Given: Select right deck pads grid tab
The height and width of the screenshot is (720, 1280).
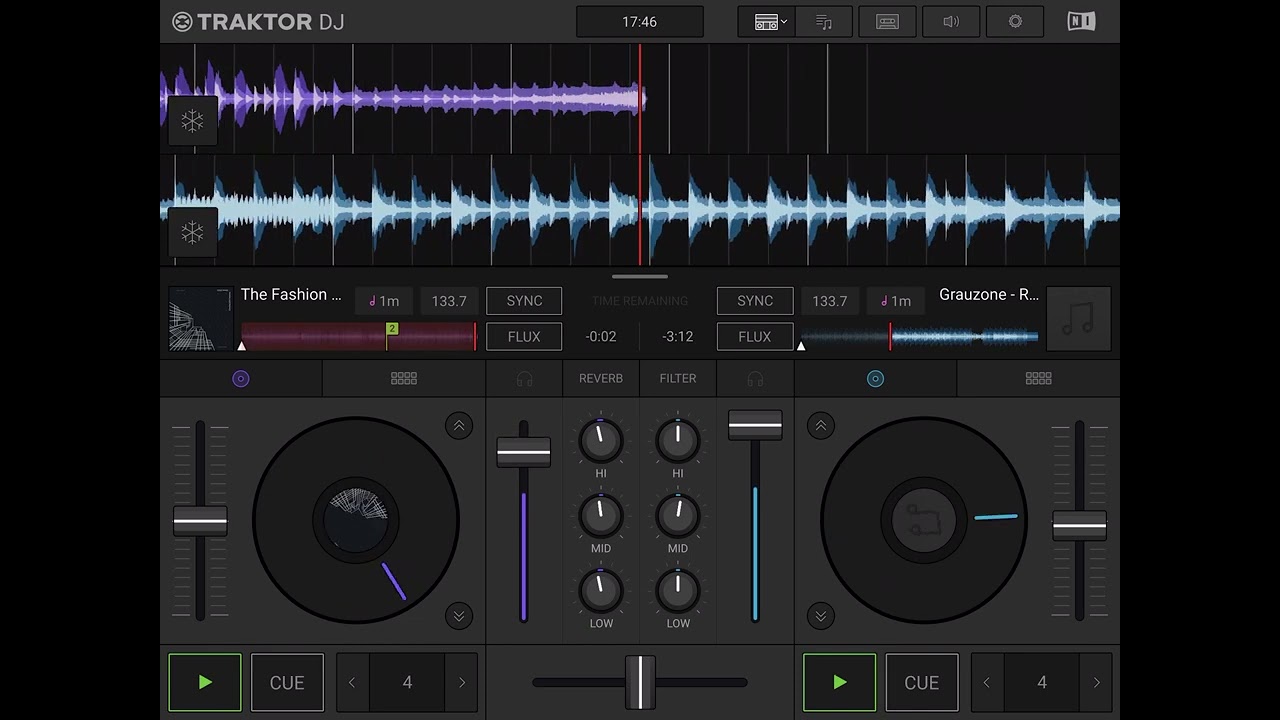Looking at the screenshot, I should [x=1038, y=379].
